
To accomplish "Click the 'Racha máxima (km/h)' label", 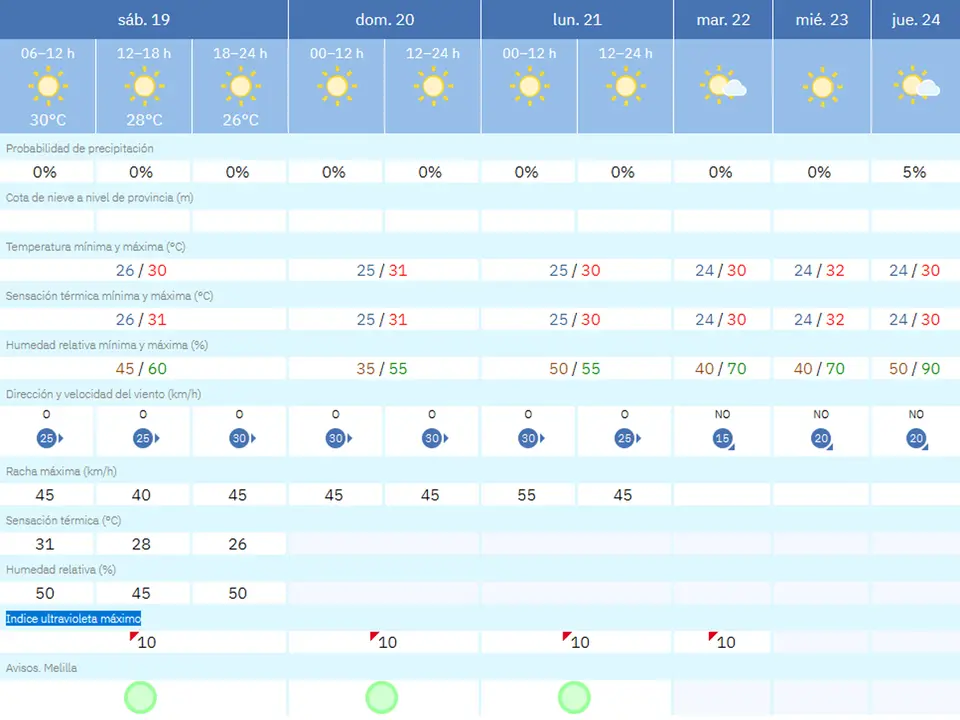I will (x=61, y=471).
